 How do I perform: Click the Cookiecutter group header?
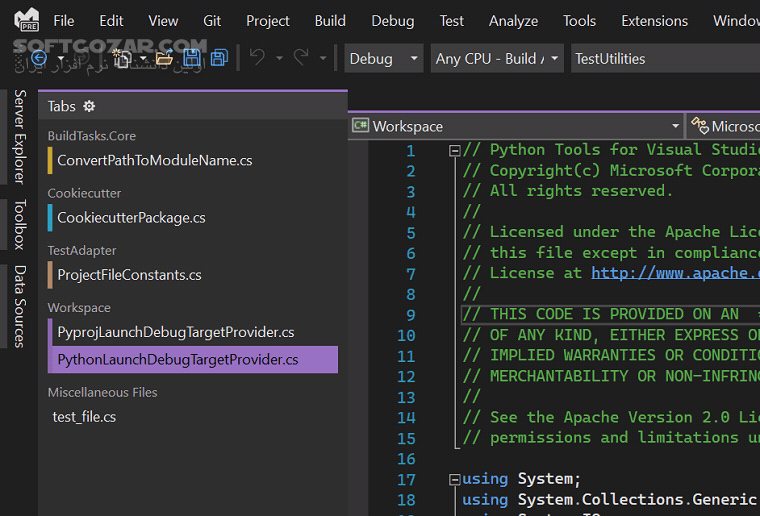point(84,193)
